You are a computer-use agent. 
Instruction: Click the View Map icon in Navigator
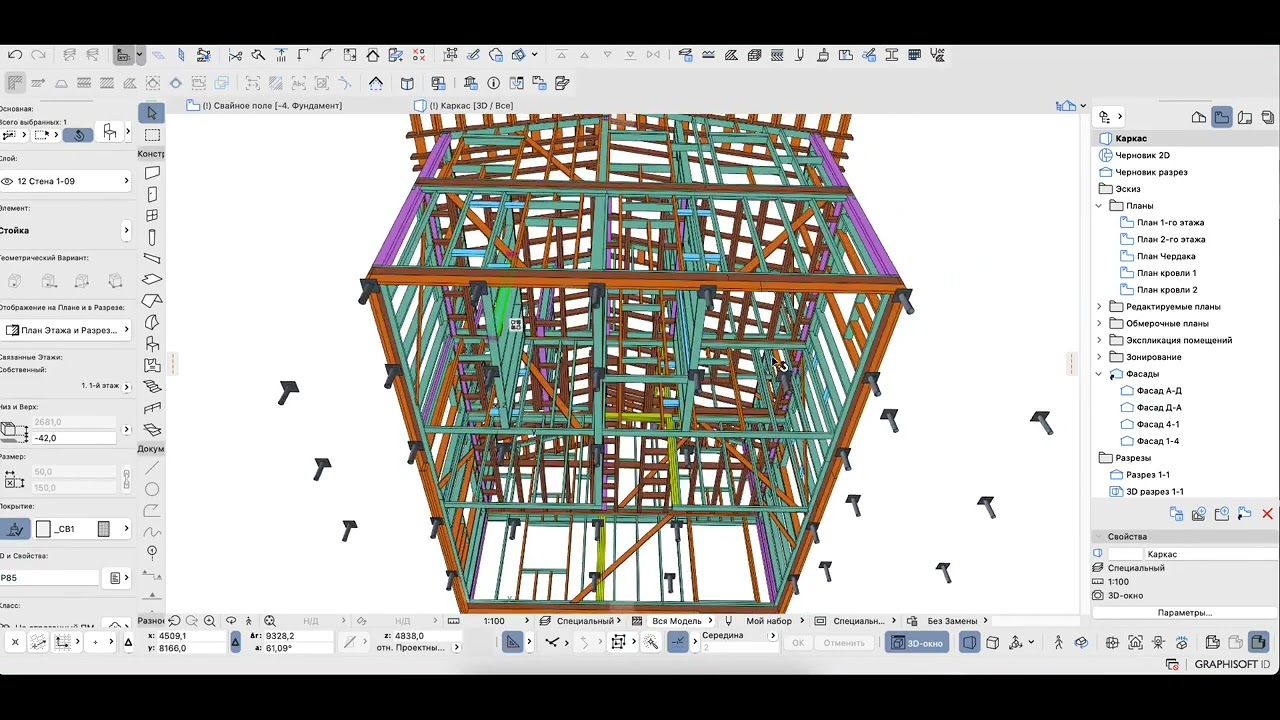point(1221,117)
